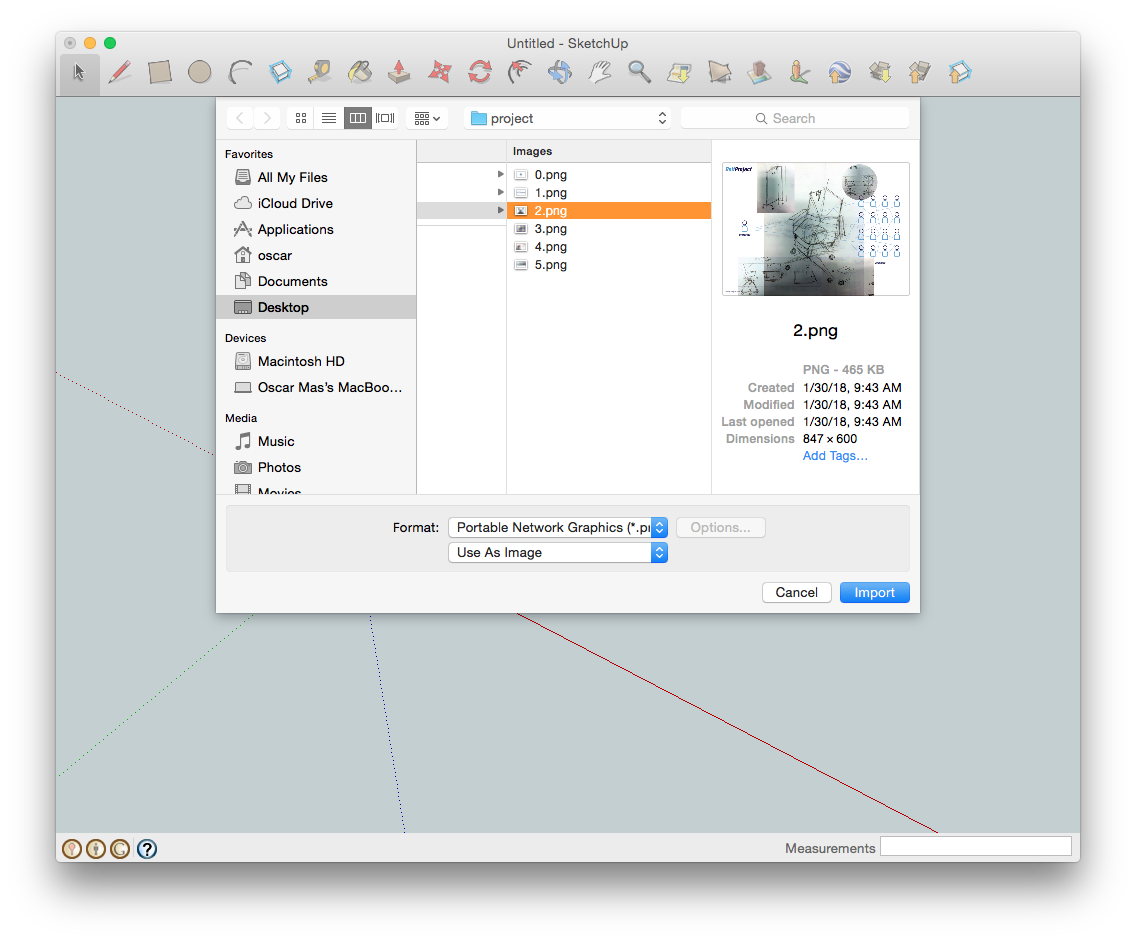Click the credits person status icon
This screenshot has height=942, width=1136.
[96, 849]
